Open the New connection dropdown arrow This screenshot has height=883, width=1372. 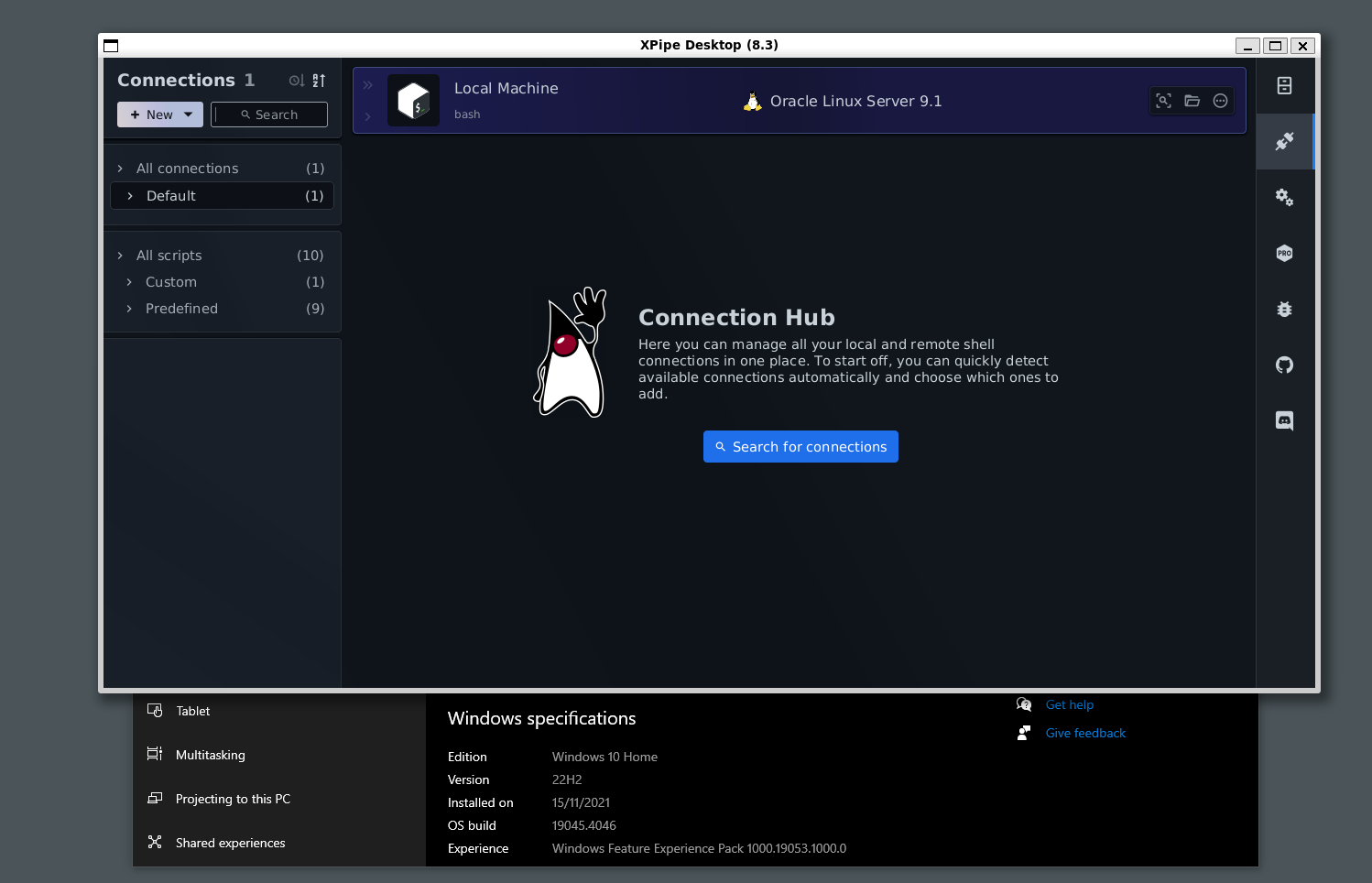(189, 114)
